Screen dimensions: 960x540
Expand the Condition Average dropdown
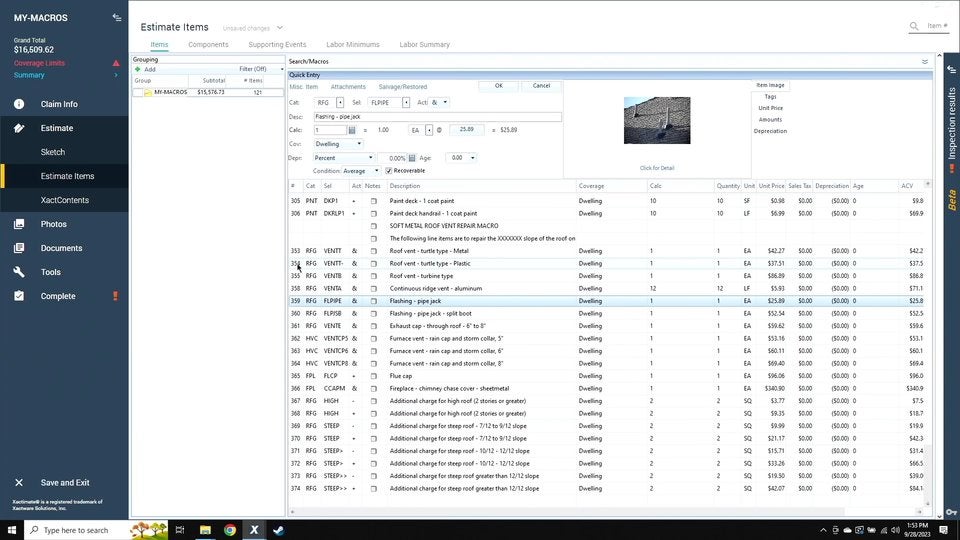[x=360, y=171]
